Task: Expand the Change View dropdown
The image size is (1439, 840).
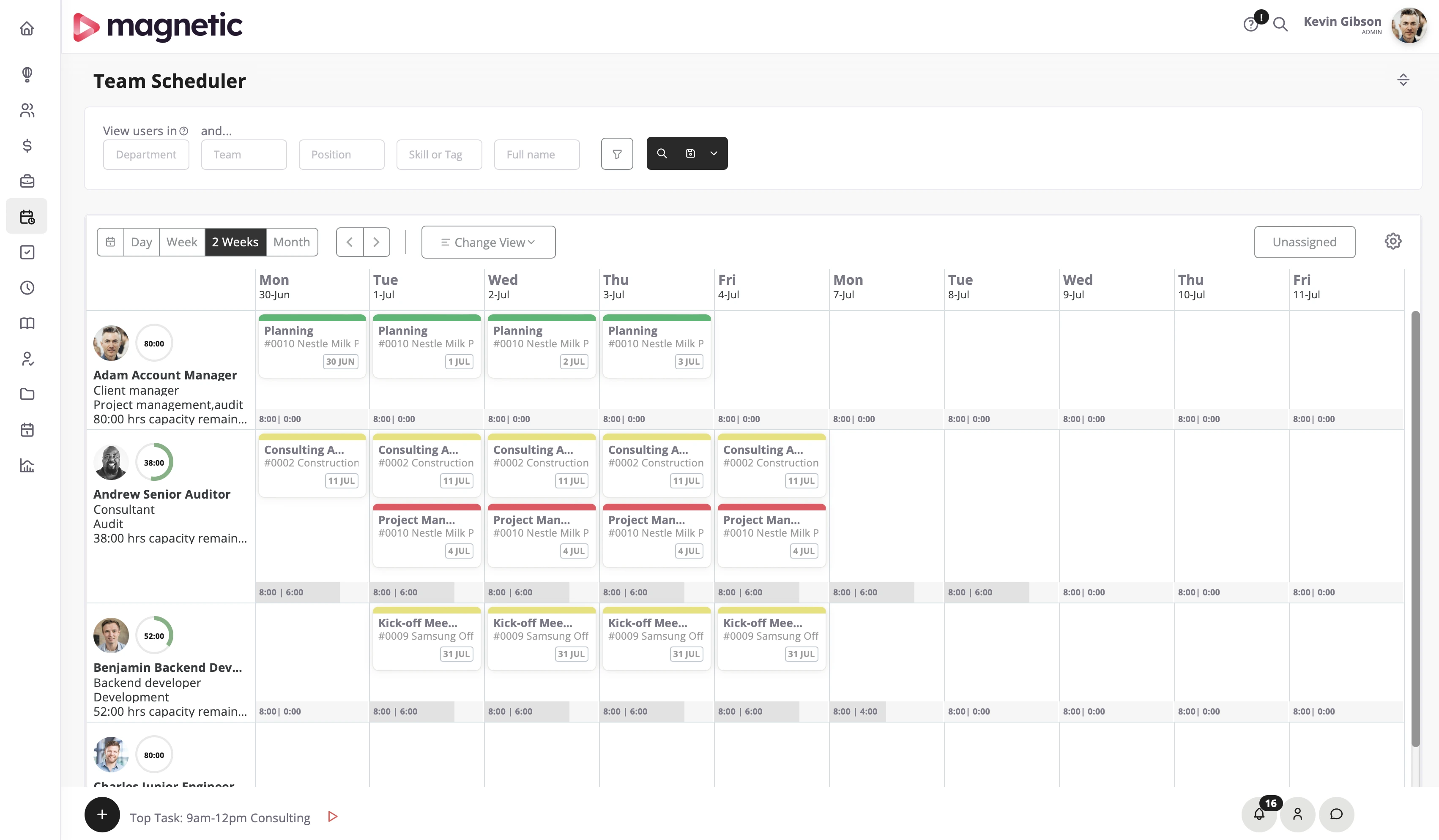Action: coord(488,242)
